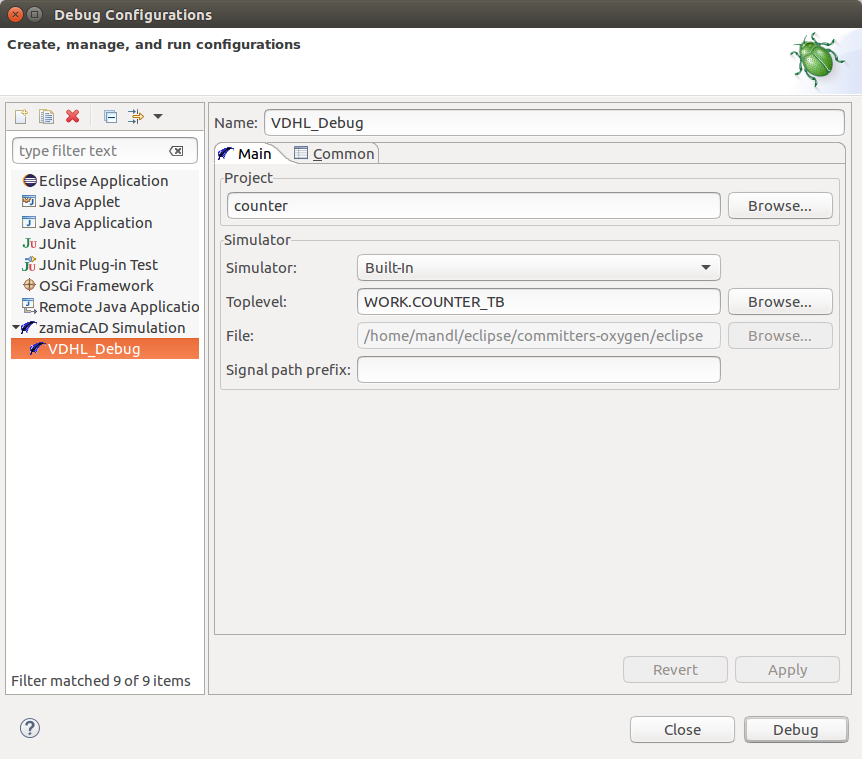Switch to the Common tab
The width and height of the screenshot is (862, 759).
pyautogui.click(x=334, y=154)
